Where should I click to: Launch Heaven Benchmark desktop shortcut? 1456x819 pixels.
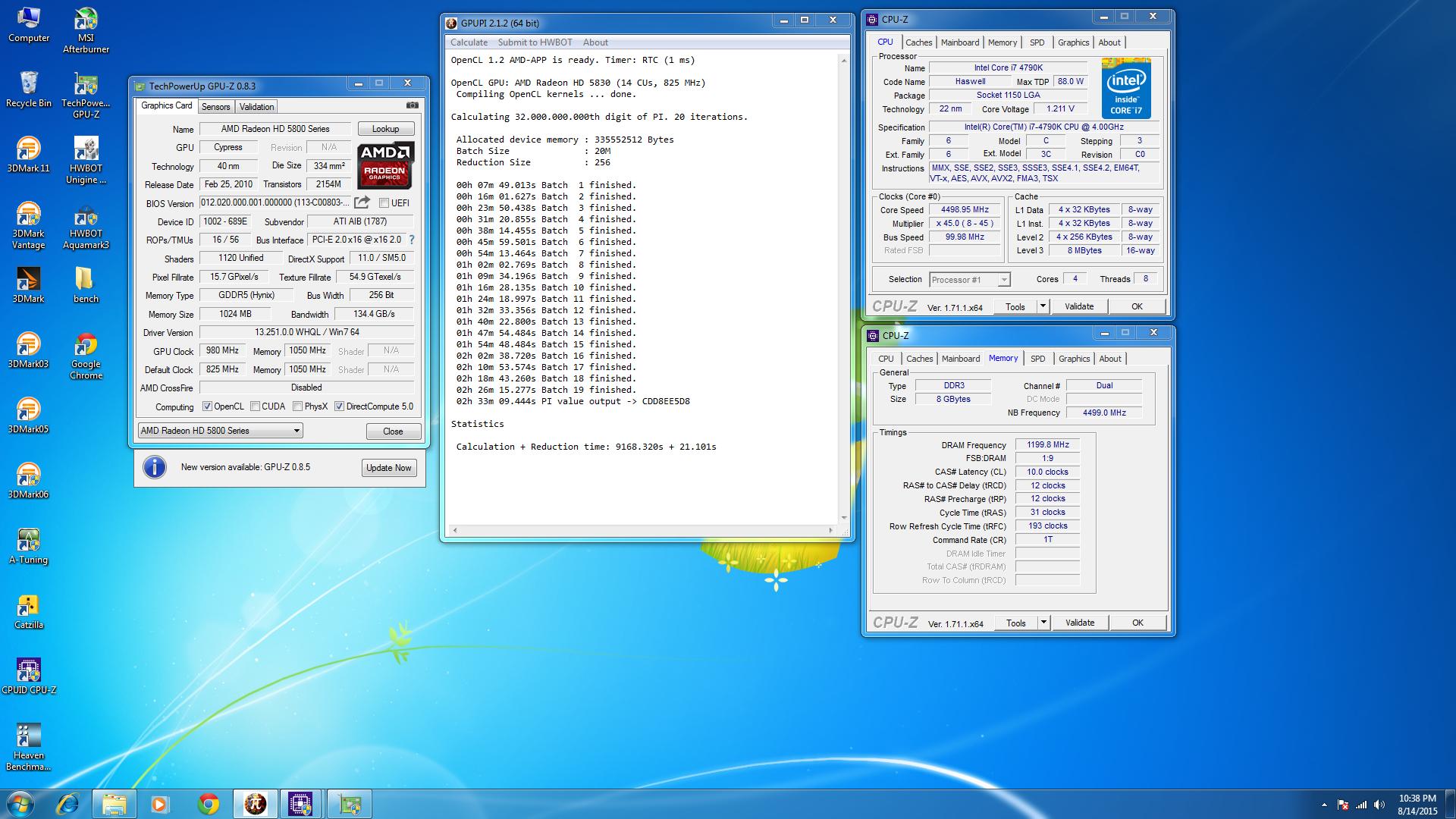(x=29, y=748)
